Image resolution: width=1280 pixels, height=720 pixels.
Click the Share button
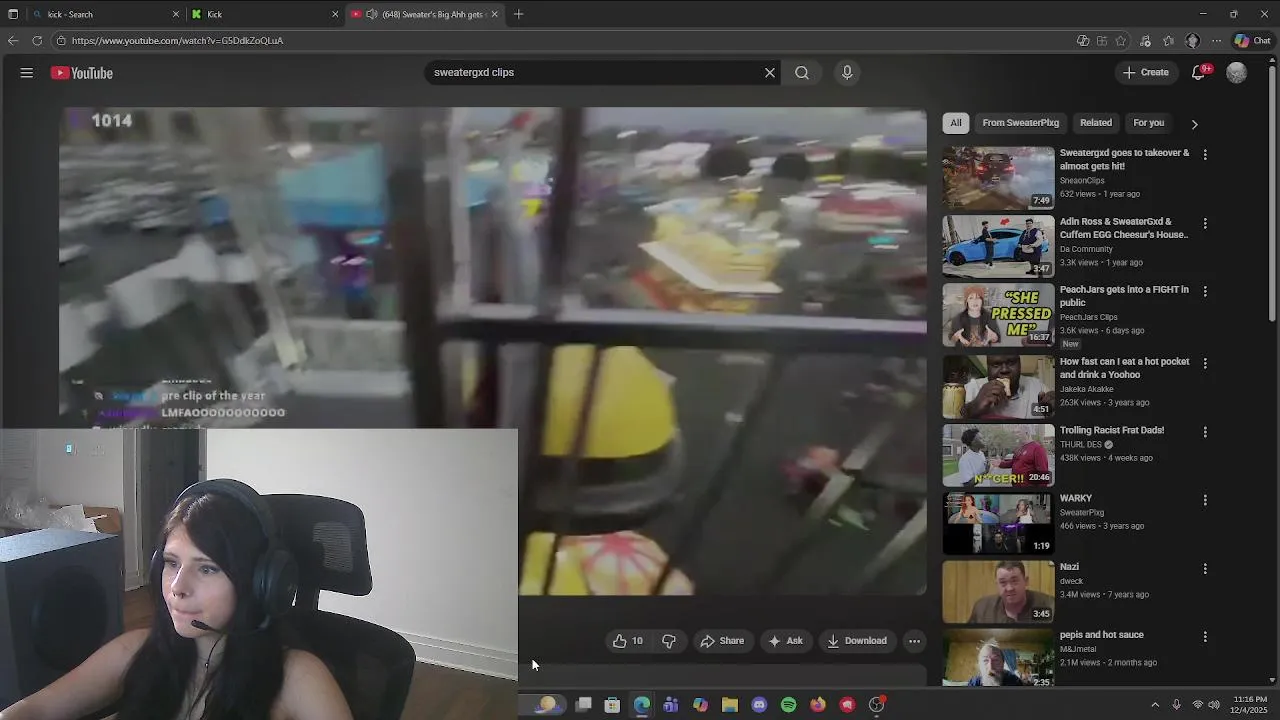point(722,641)
